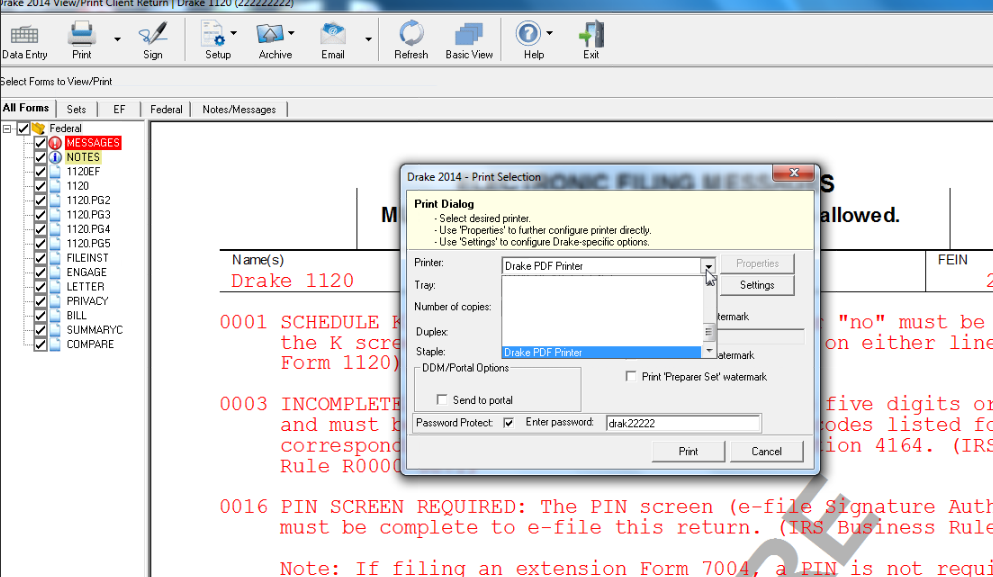Open the Help icon

point(528,34)
